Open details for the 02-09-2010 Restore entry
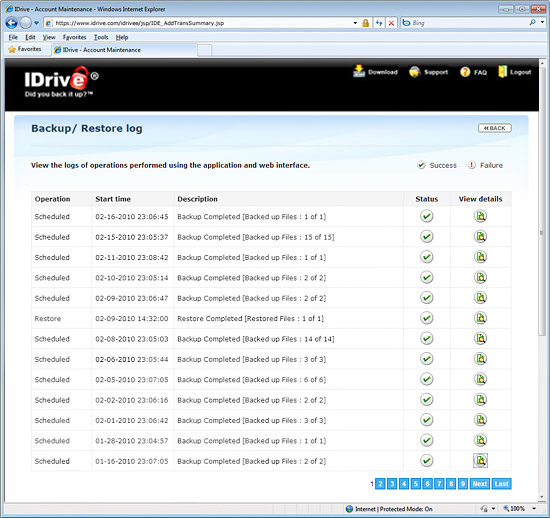The image size is (550, 518). tap(480, 318)
